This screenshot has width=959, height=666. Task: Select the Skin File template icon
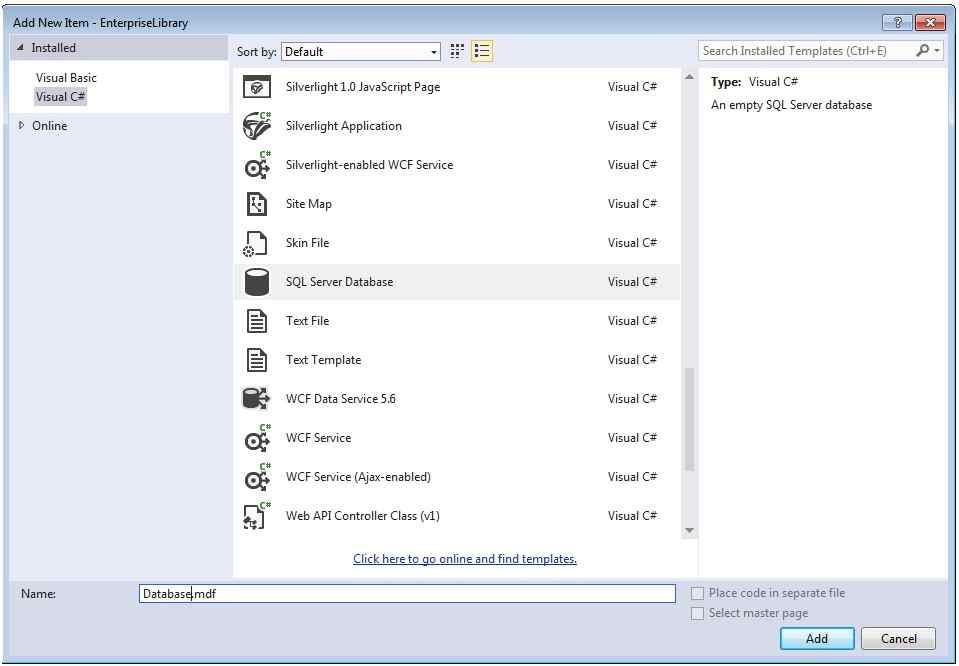point(256,242)
